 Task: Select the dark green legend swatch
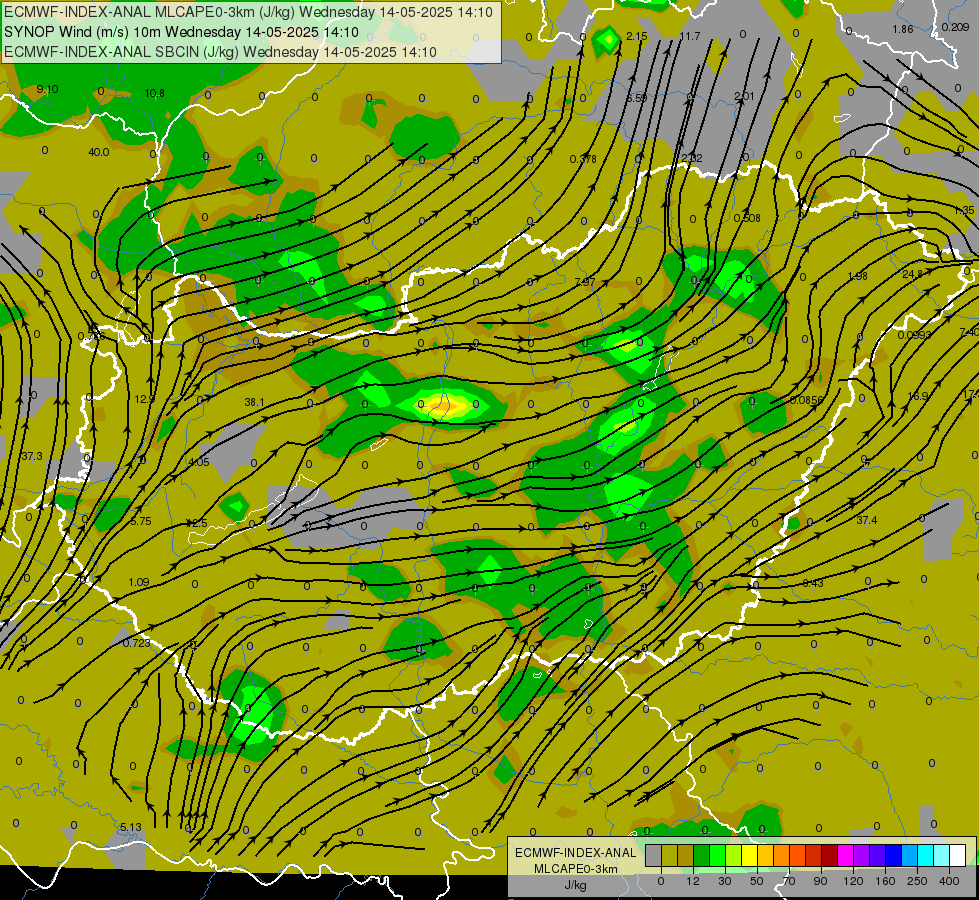[702, 855]
